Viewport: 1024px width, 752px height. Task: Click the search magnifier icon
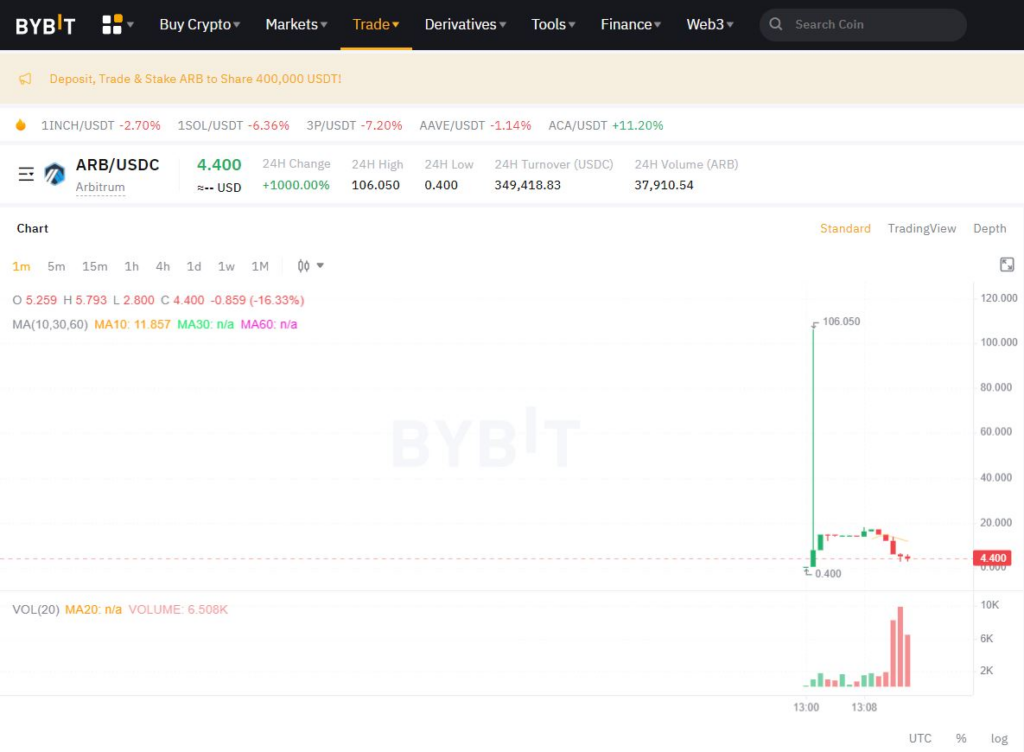776,25
